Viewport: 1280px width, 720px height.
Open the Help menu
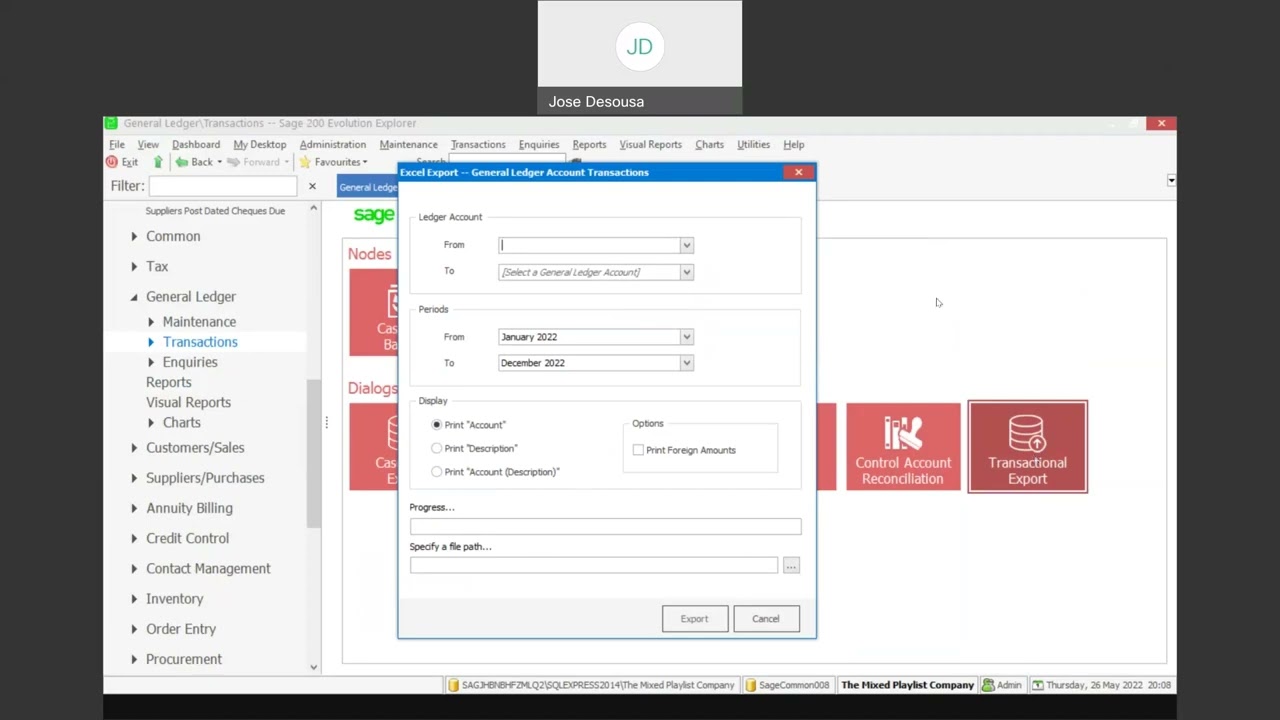point(794,144)
